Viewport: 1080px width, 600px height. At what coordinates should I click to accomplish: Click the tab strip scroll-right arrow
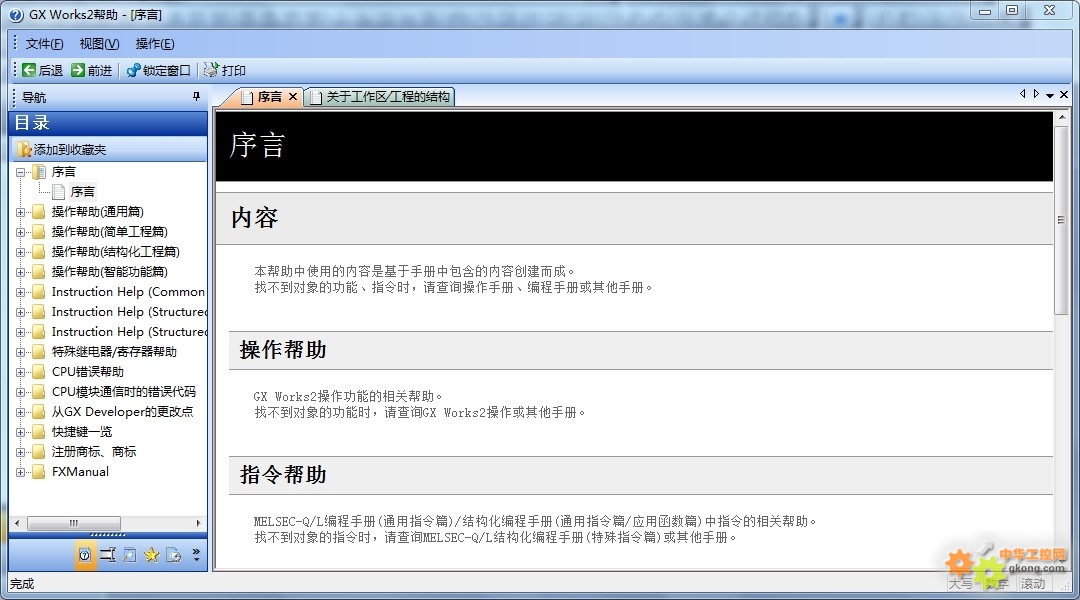point(1036,94)
